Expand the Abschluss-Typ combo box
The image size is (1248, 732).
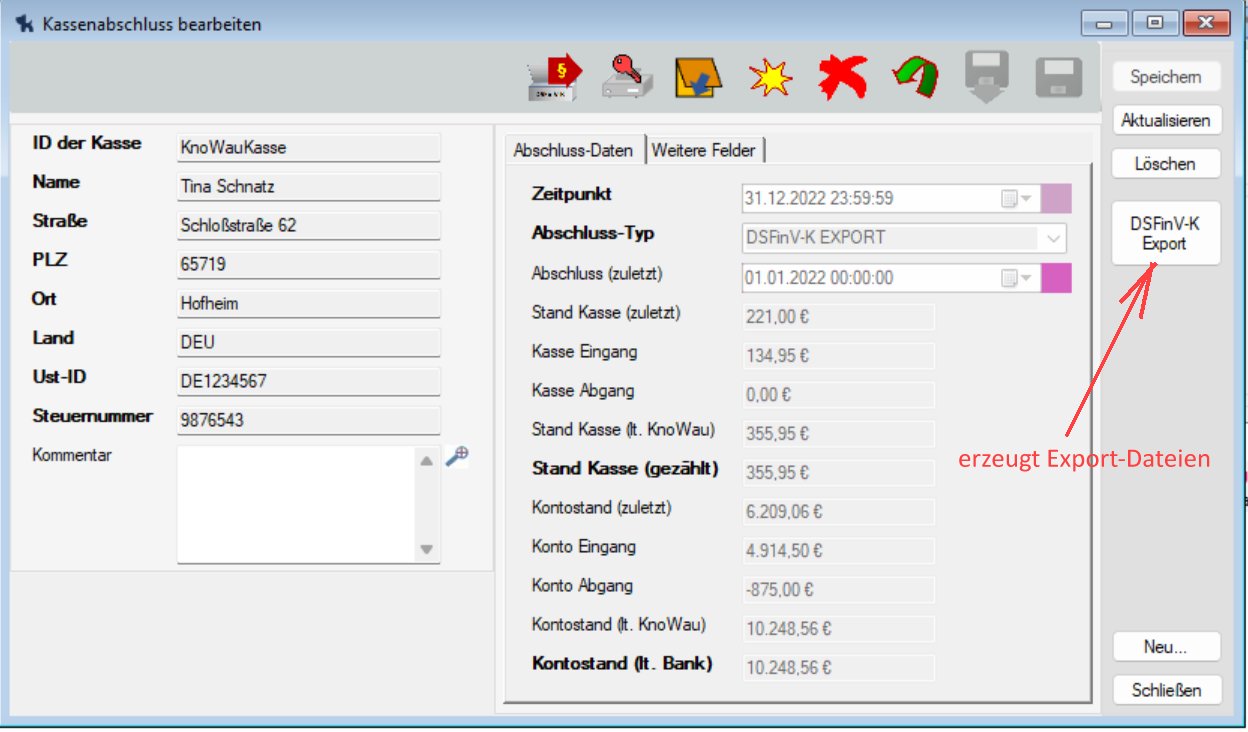[x=1053, y=239]
